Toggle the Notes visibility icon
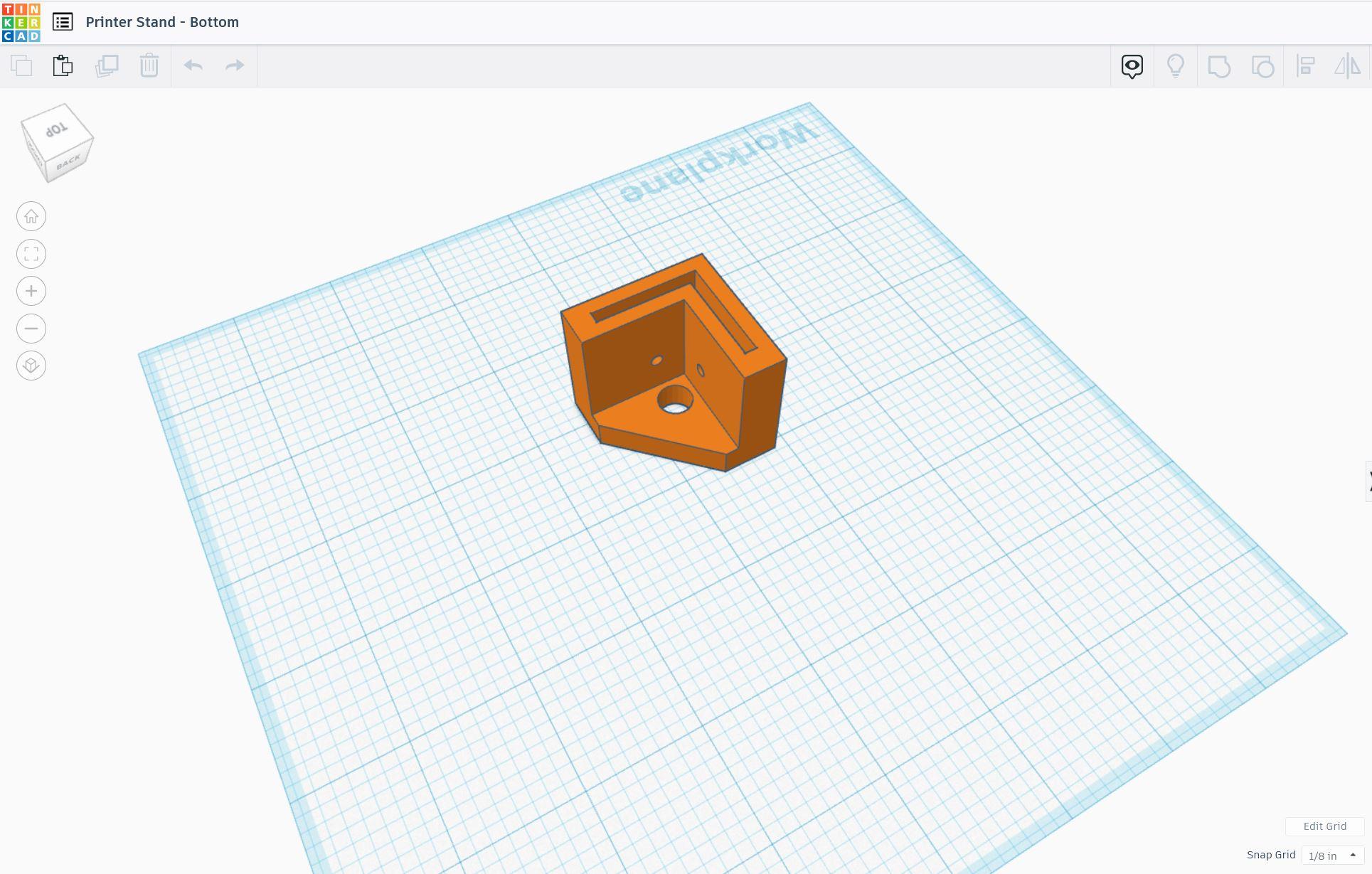The image size is (1372, 874). 1132,66
